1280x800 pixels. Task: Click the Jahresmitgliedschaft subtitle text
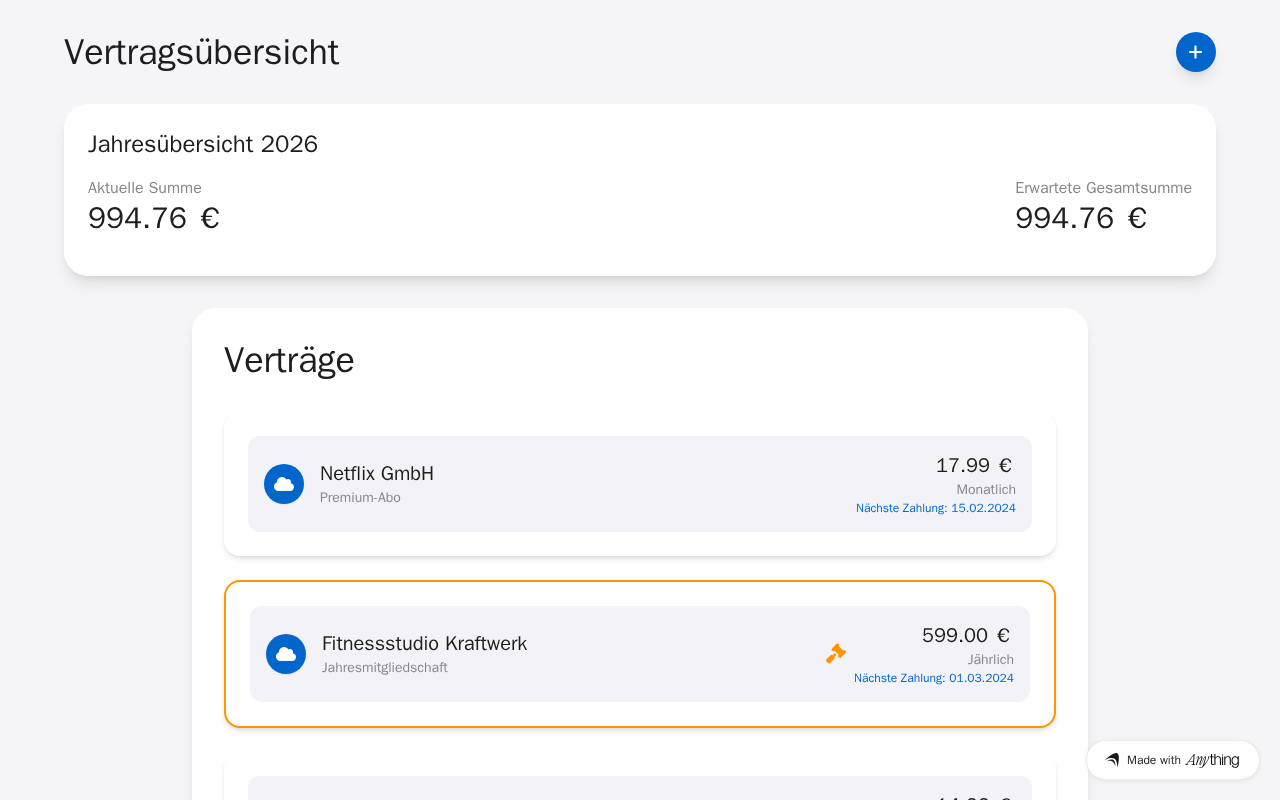click(x=385, y=668)
